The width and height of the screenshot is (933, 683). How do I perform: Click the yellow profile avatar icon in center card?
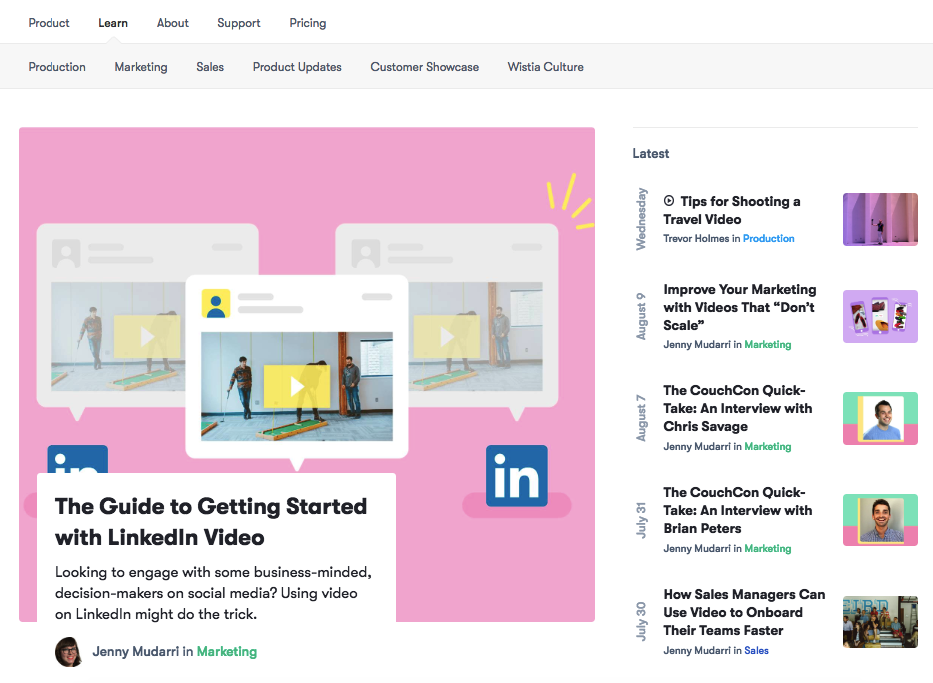pyautogui.click(x=216, y=303)
